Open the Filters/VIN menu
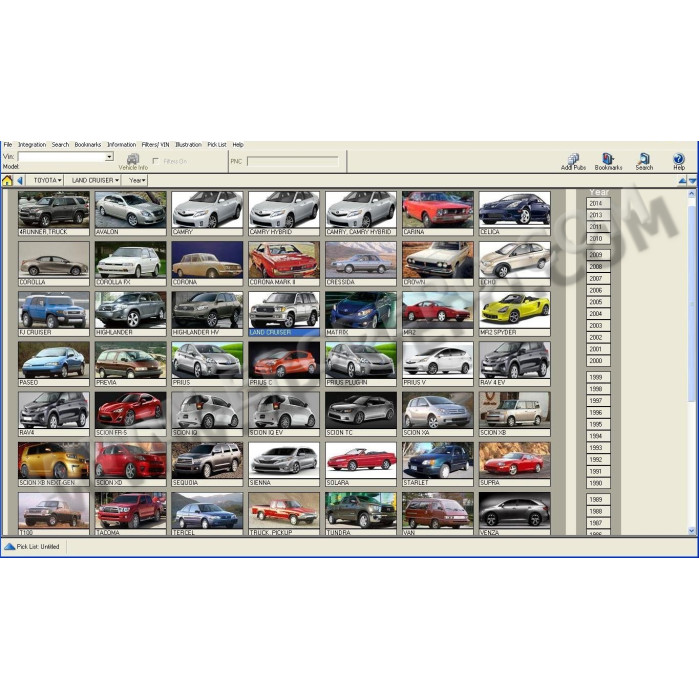This screenshot has height=700, width=700. click(x=155, y=145)
